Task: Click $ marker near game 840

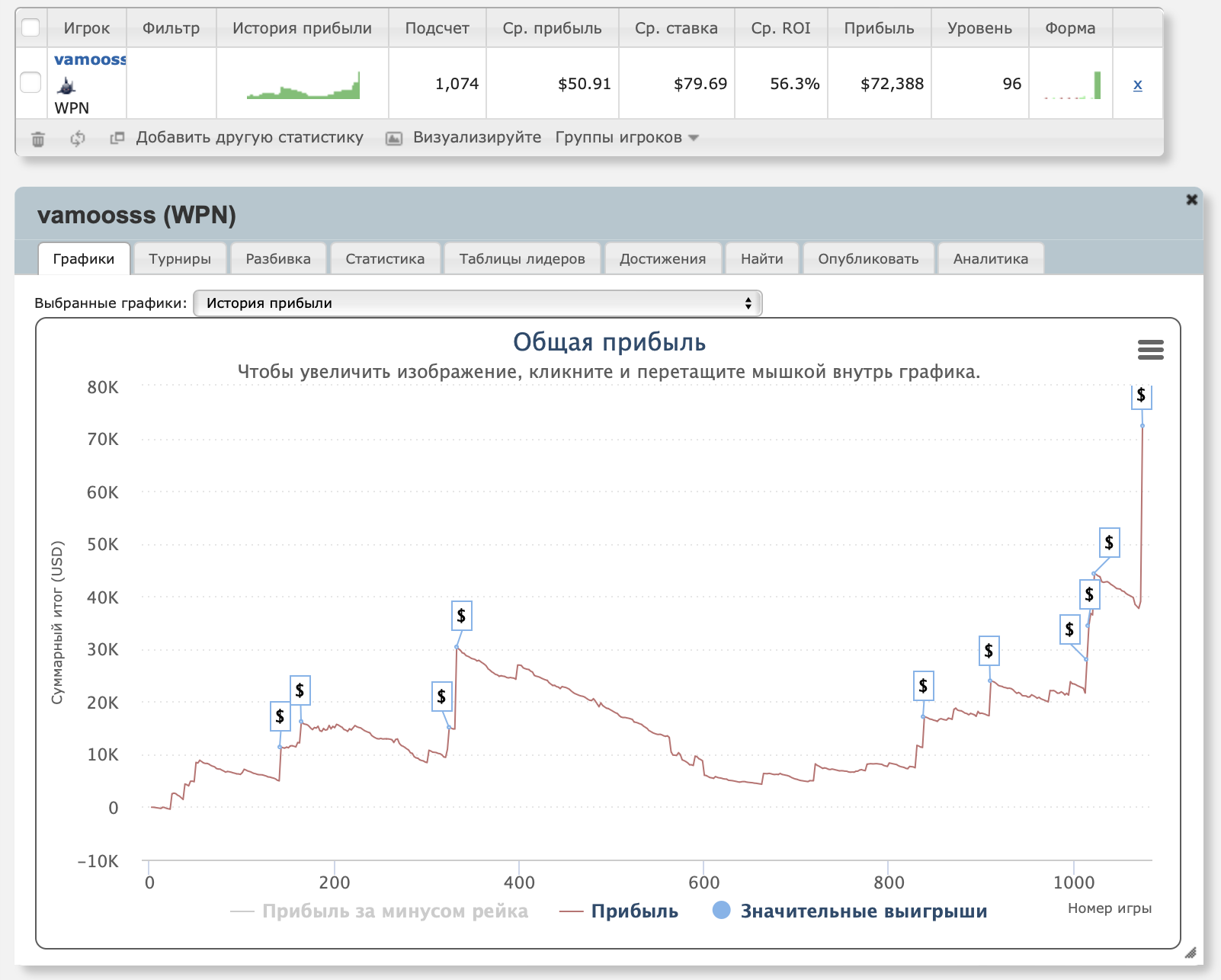Action: pyautogui.click(x=923, y=686)
